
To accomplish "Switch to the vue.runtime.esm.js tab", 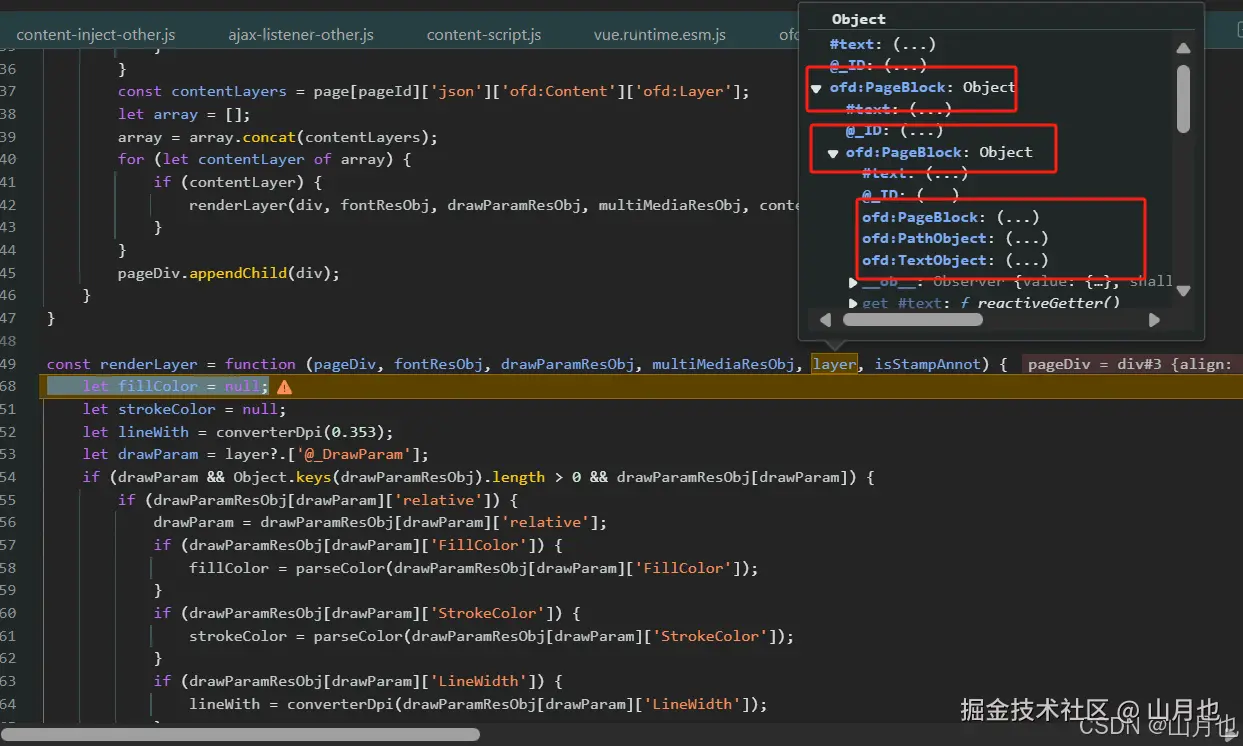I will pyautogui.click(x=660, y=34).
